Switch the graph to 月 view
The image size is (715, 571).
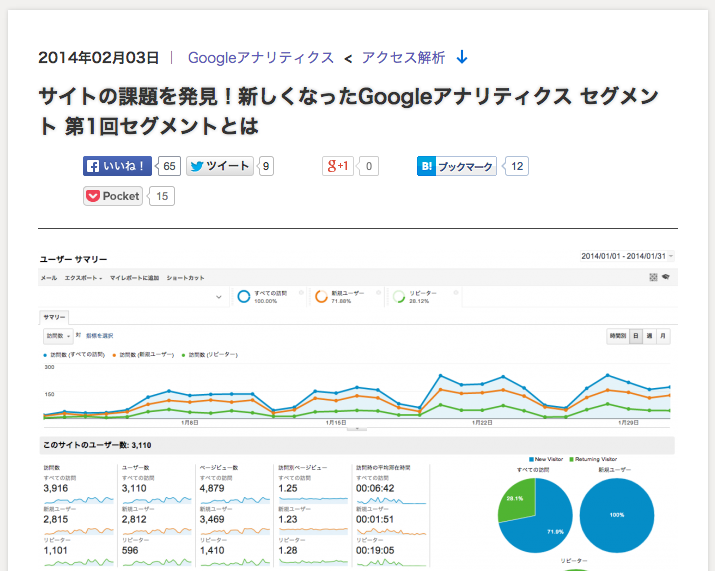663,336
